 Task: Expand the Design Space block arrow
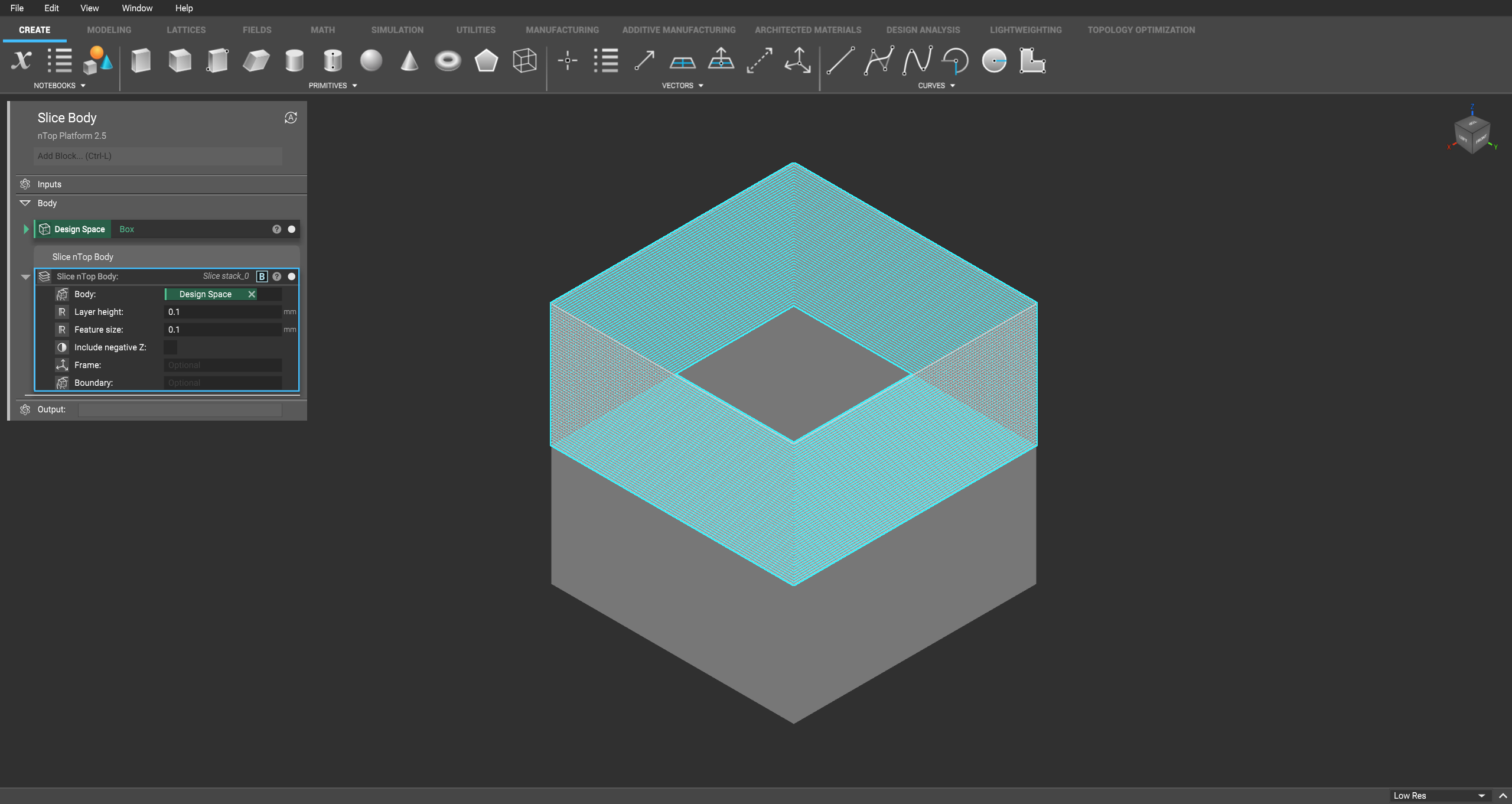click(26, 229)
